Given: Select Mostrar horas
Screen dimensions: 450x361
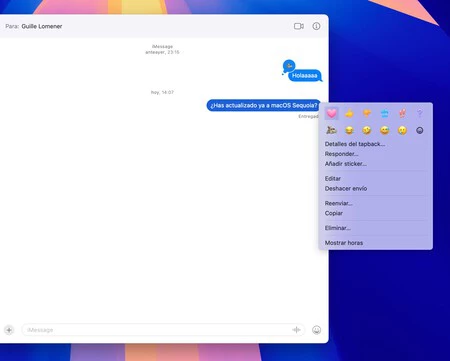Looking at the screenshot, I should (344, 243).
